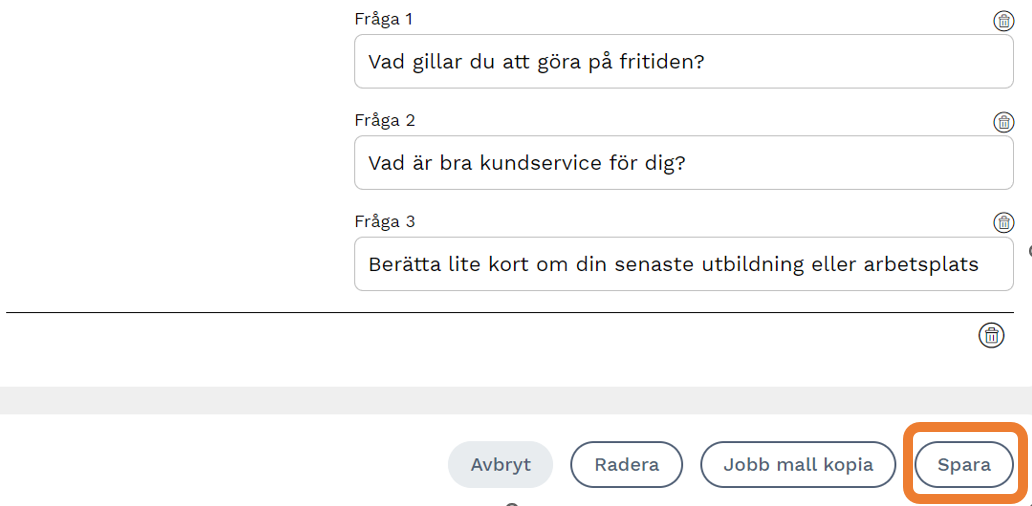Click the "Fråga 1" label
The image size is (1032, 506).
point(384,19)
